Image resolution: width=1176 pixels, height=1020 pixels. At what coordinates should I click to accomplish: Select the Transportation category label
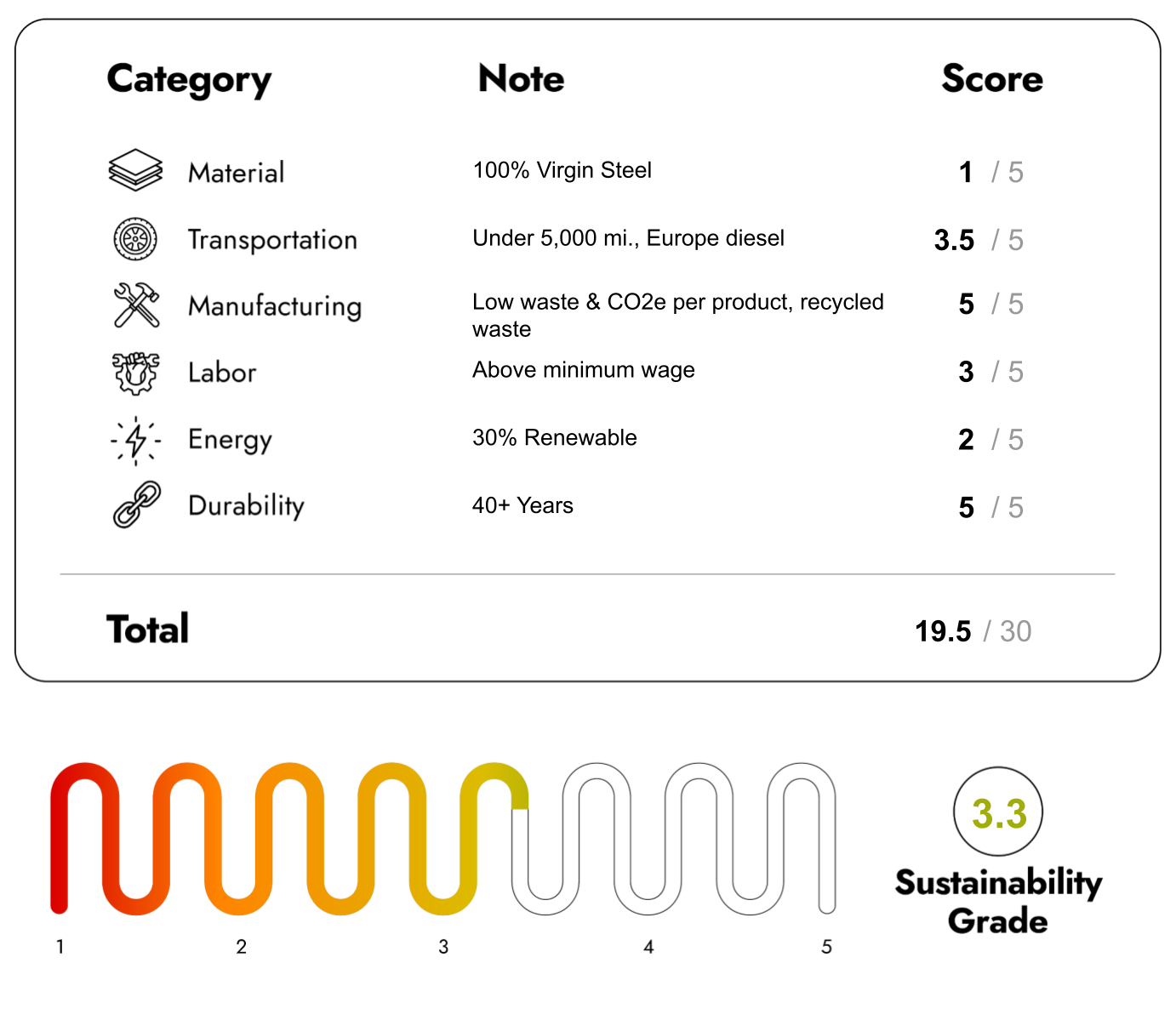[x=272, y=240]
